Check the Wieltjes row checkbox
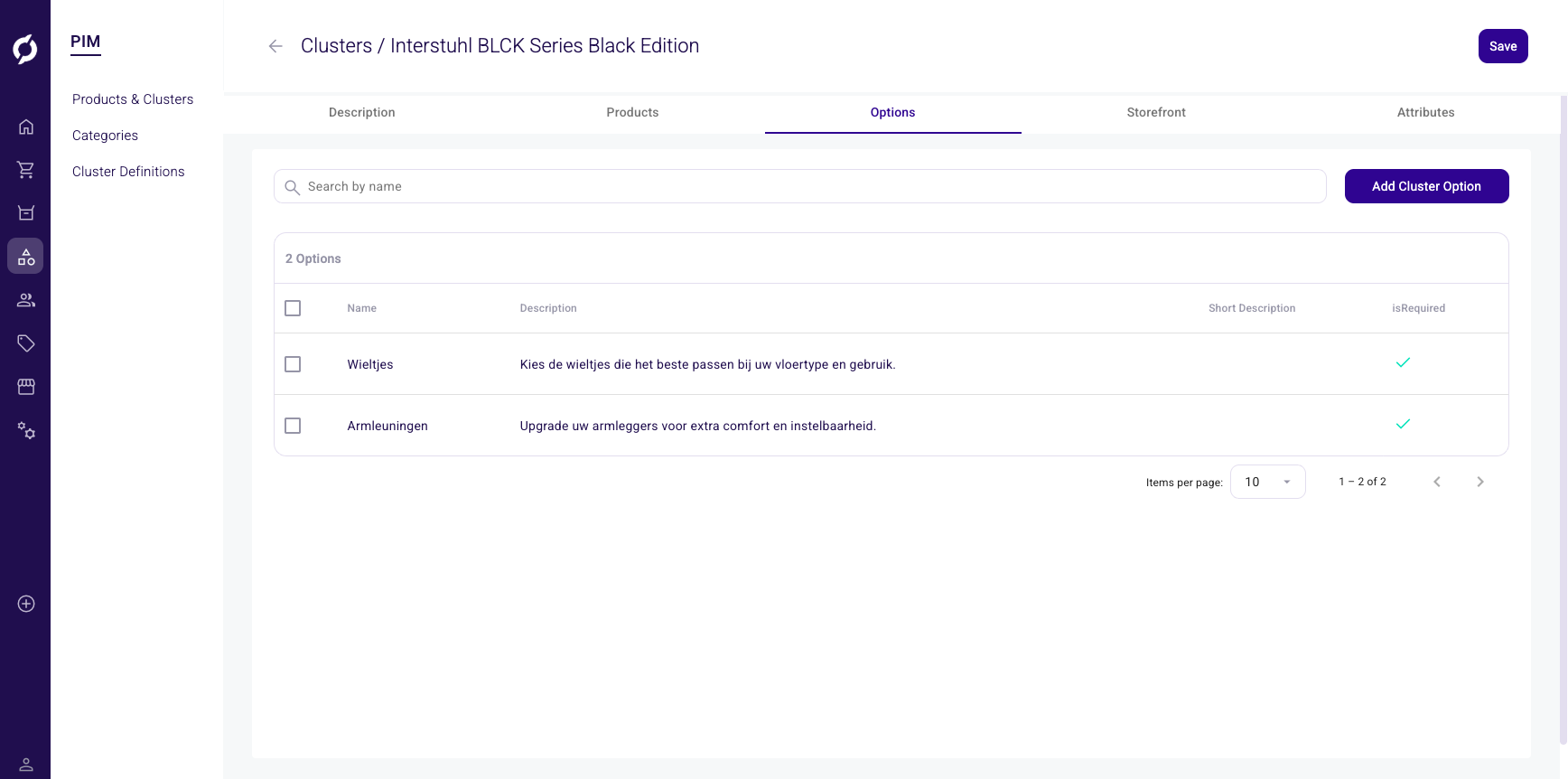Screen dimensions: 1568x779 point(293,364)
